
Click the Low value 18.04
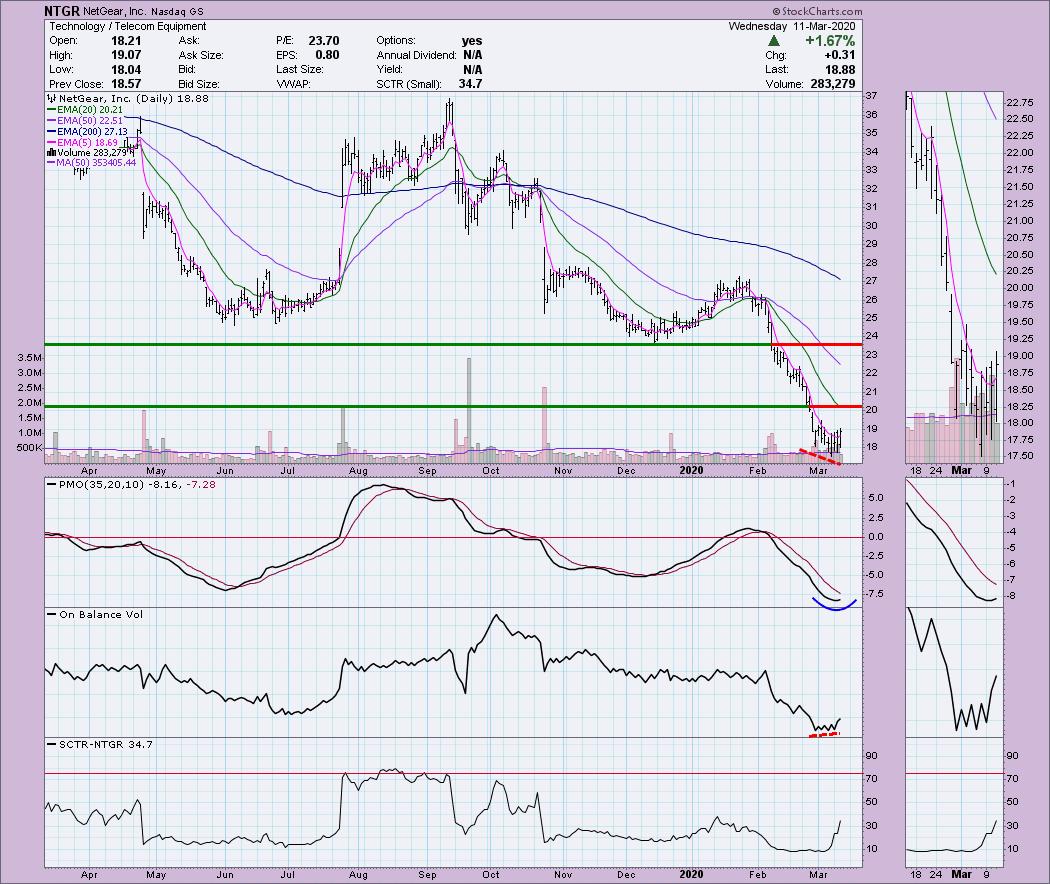(125, 70)
